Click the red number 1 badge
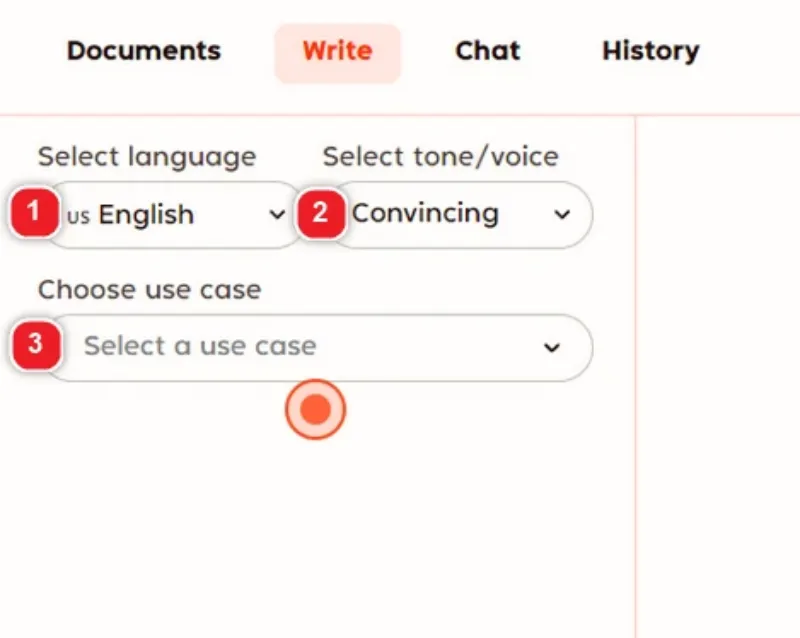This screenshot has width=800, height=638. (34, 212)
